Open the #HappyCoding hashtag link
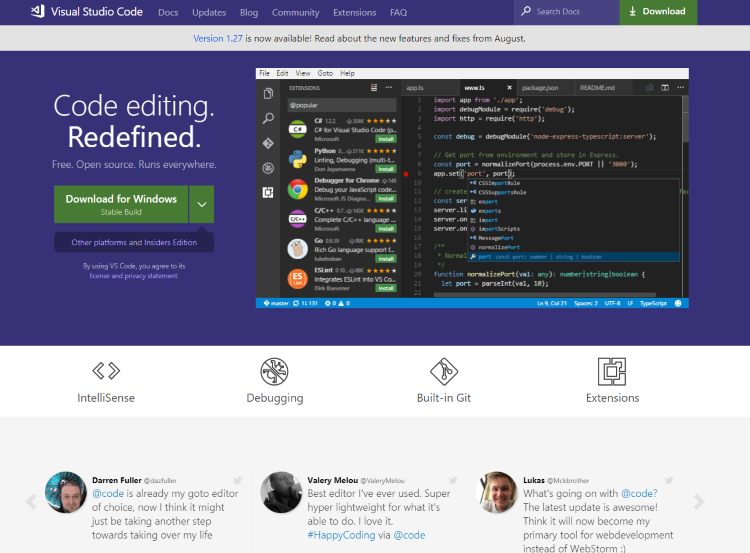 pyautogui.click(x=341, y=535)
